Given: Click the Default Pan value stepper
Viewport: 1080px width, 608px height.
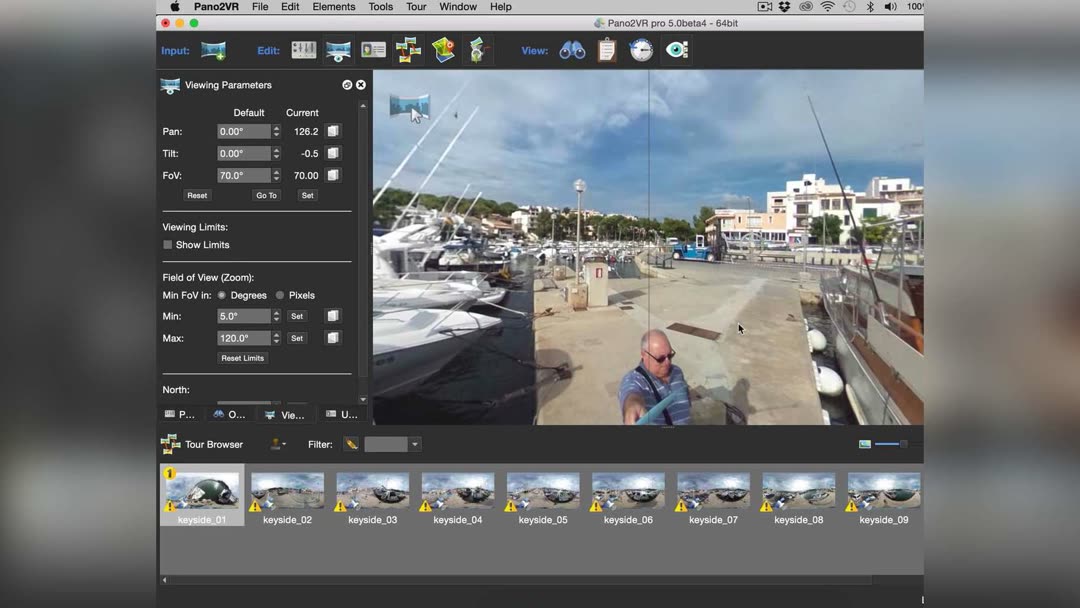Looking at the screenshot, I should point(276,132).
